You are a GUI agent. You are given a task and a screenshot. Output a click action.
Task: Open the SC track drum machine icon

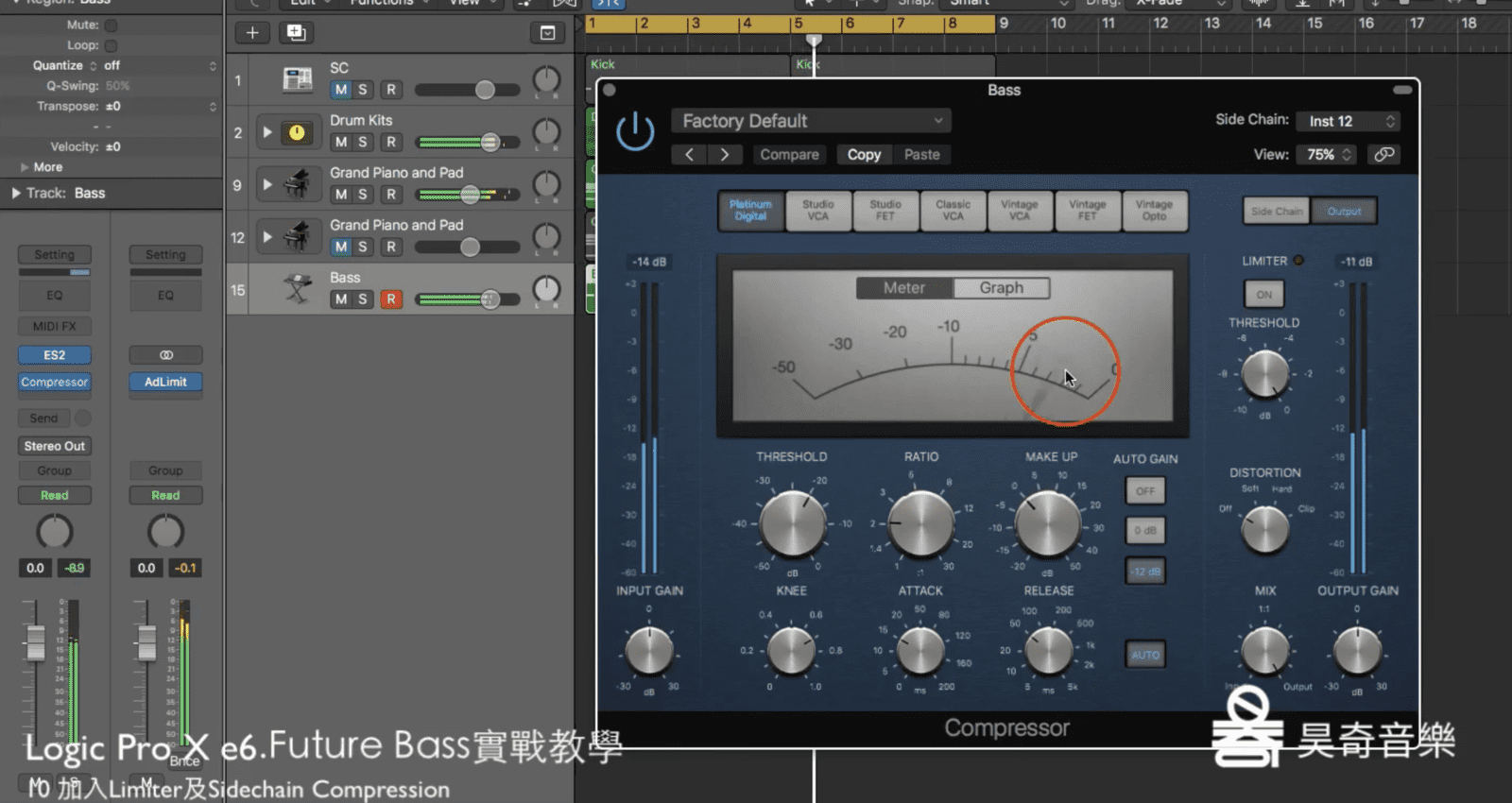298,79
